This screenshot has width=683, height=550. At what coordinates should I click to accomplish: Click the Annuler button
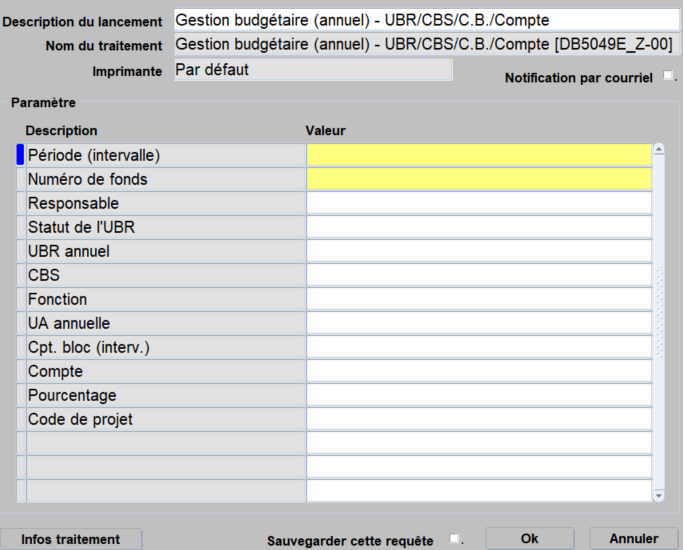(x=634, y=539)
